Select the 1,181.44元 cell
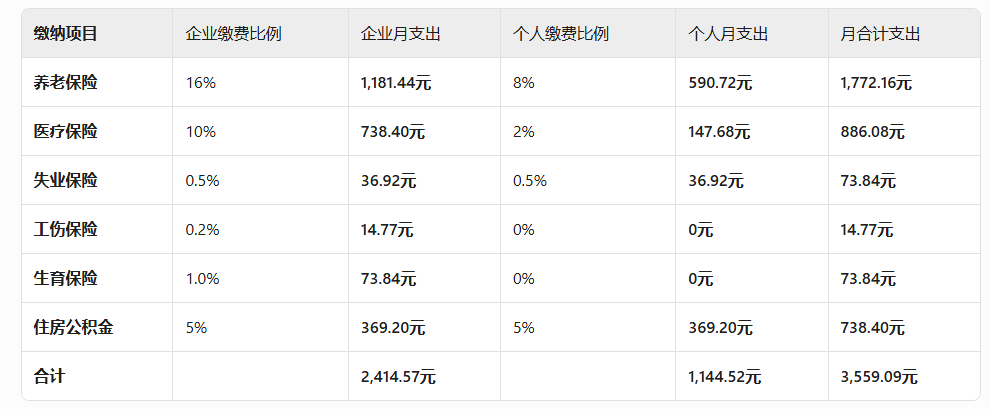This screenshot has height=409, width=989. tap(396, 83)
